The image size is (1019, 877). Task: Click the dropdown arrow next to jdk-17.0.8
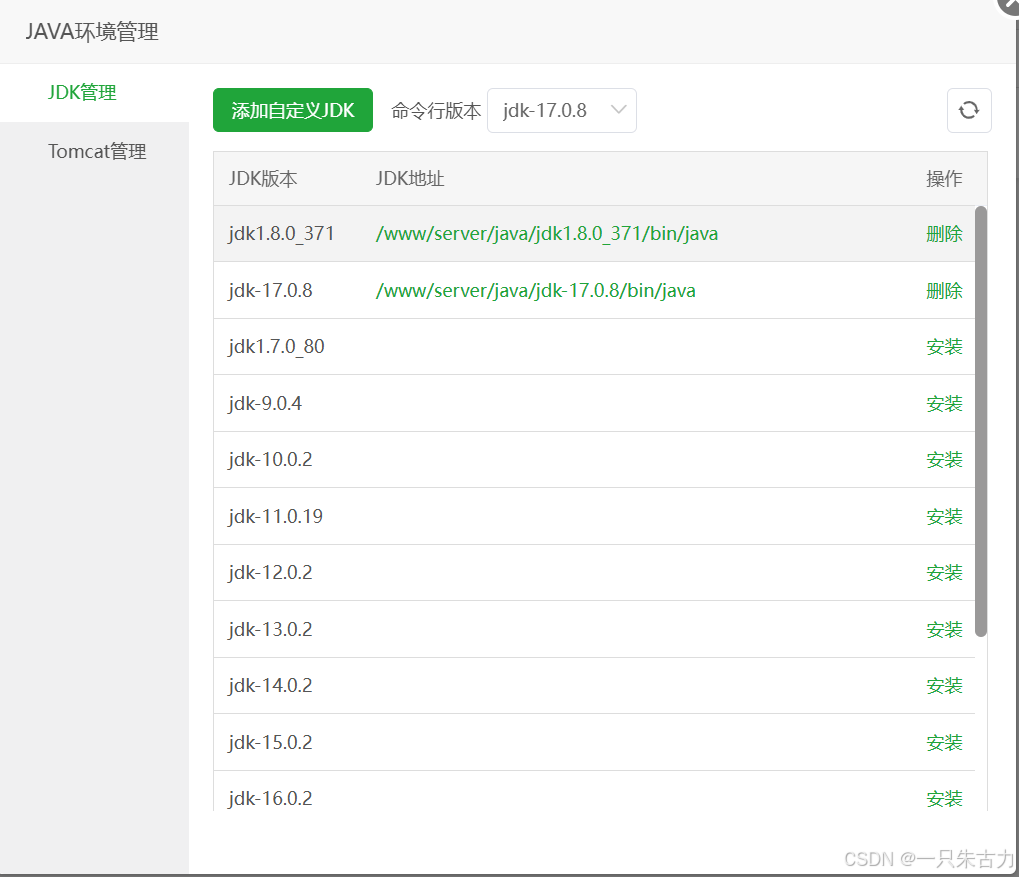click(620, 111)
